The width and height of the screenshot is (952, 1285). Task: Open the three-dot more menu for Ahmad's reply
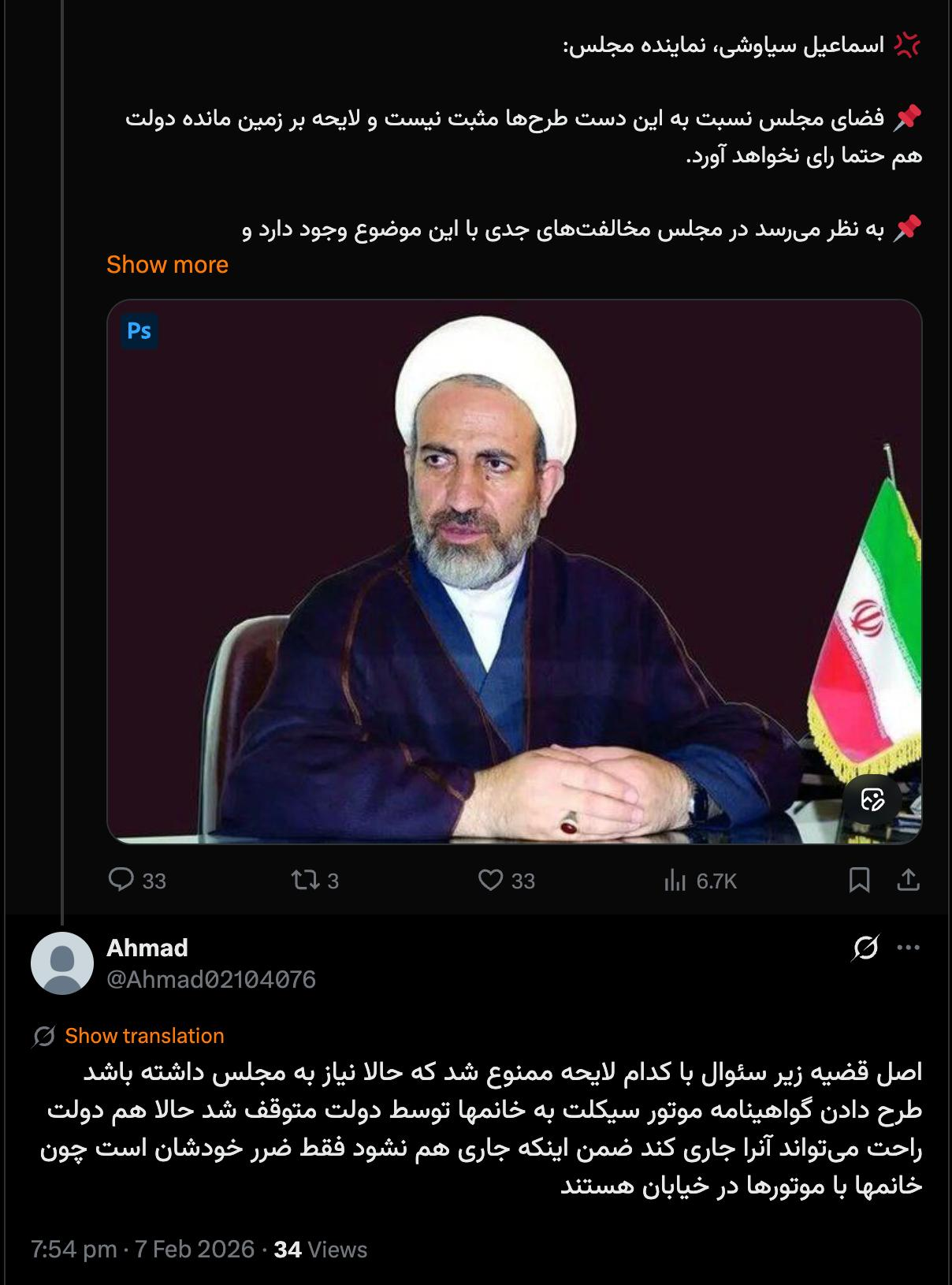(909, 948)
